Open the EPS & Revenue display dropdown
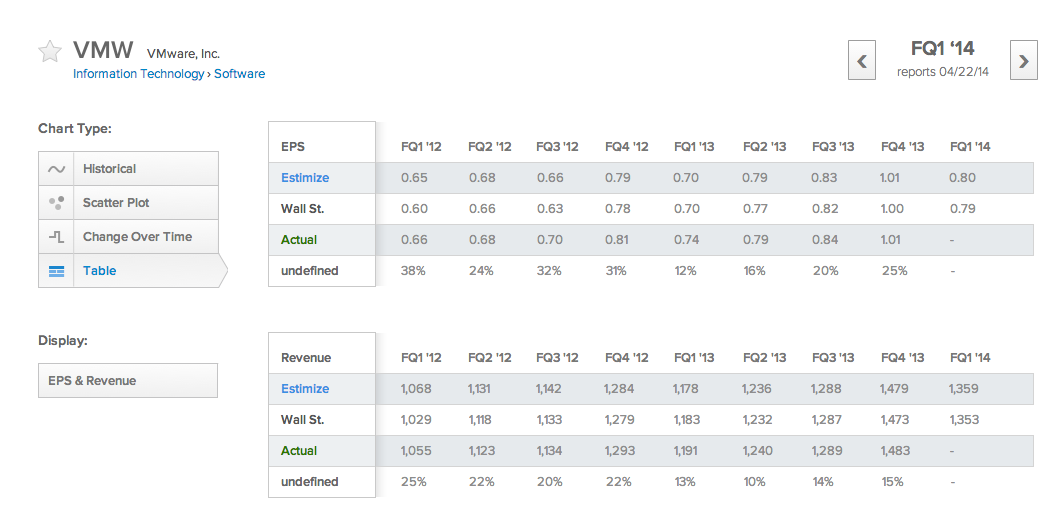Image resolution: width=1059 pixels, height=510 pixels. (128, 381)
